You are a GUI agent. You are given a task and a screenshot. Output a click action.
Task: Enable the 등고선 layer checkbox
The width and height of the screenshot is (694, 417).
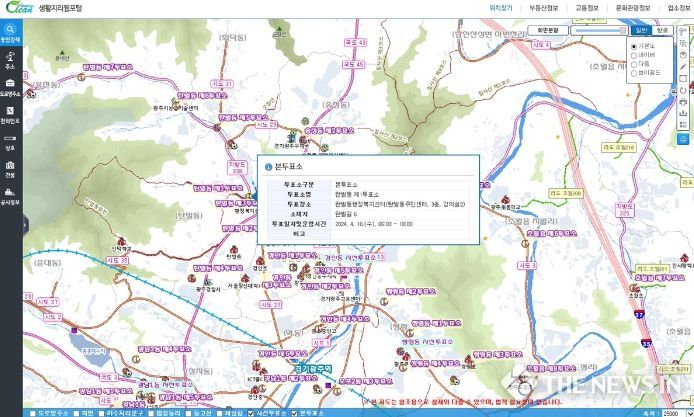(x=188, y=413)
